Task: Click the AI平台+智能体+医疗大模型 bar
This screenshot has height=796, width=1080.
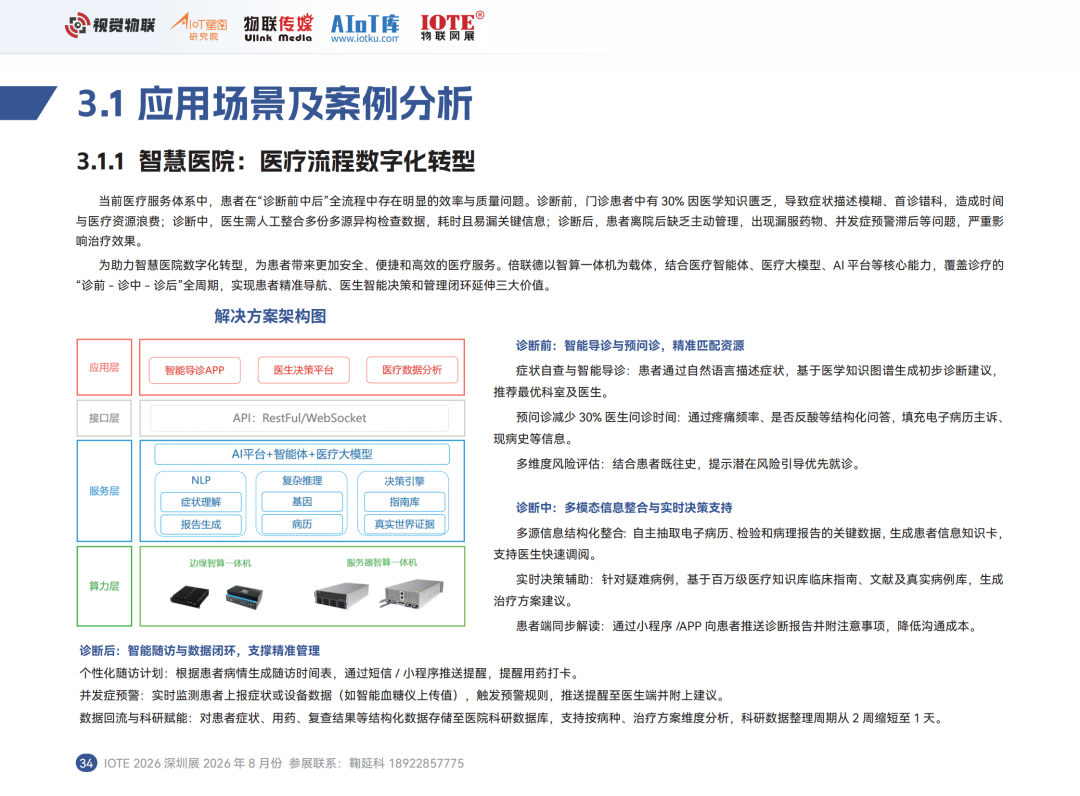Action: tap(302, 453)
